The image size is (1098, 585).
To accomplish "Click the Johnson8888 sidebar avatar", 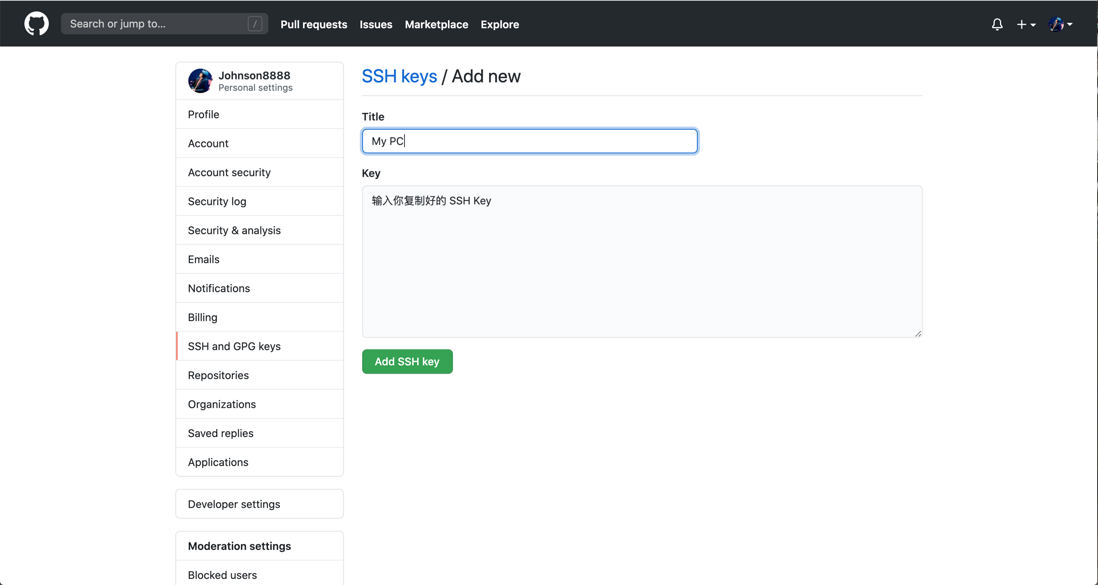I will [x=200, y=81].
